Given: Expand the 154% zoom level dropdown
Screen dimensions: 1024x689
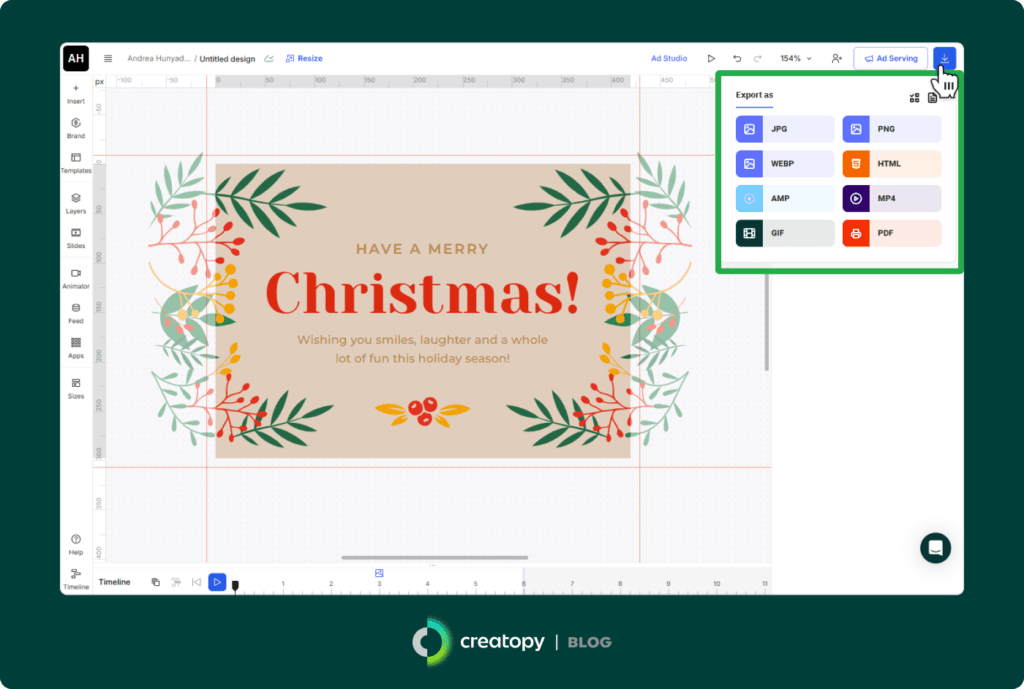Looking at the screenshot, I should coord(796,59).
